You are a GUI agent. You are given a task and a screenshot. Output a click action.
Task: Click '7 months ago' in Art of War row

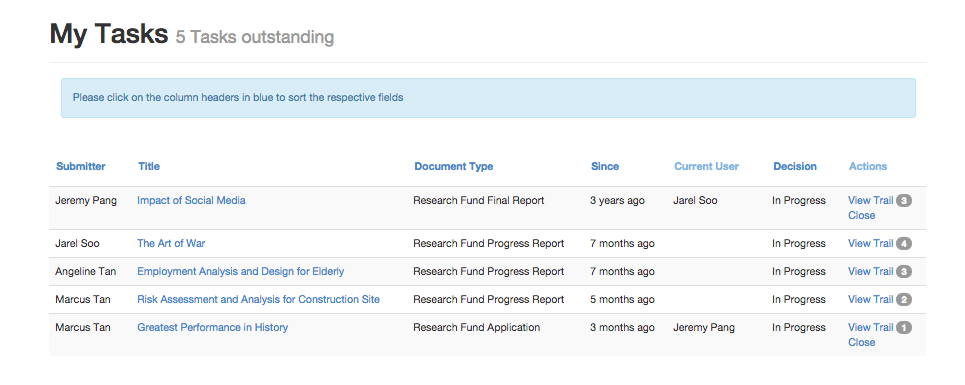[622, 243]
